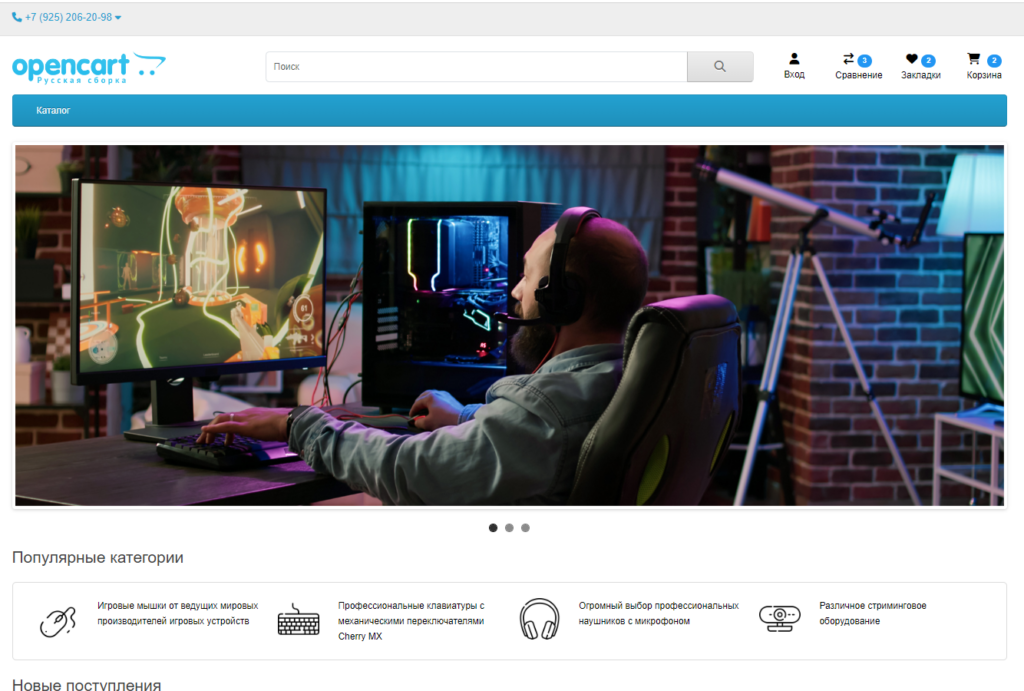1024x691 pixels.
Task: Click the webcam streaming equipment icon
Action: [x=779, y=618]
